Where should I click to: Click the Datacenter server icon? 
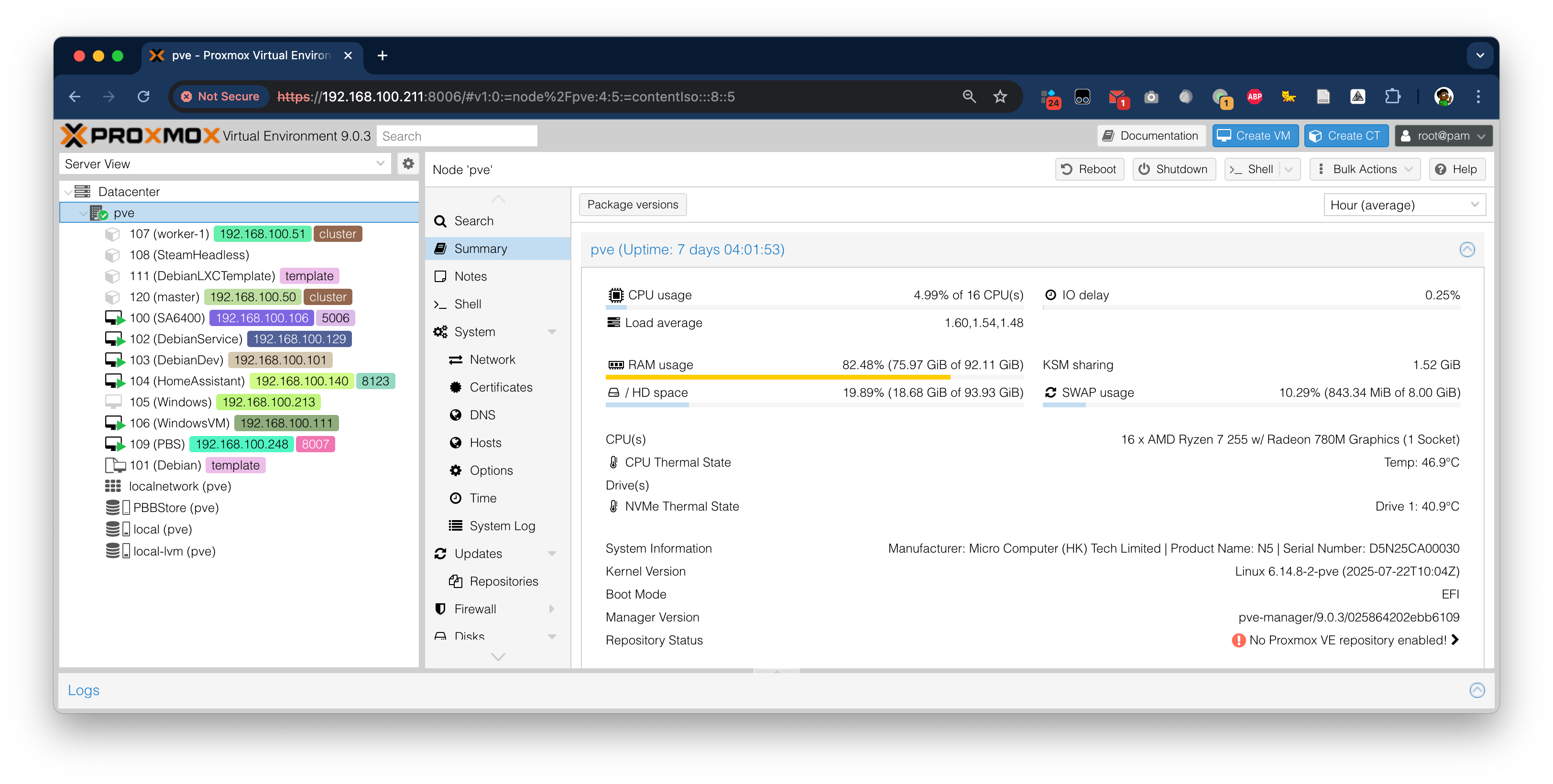click(x=83, y=192)
